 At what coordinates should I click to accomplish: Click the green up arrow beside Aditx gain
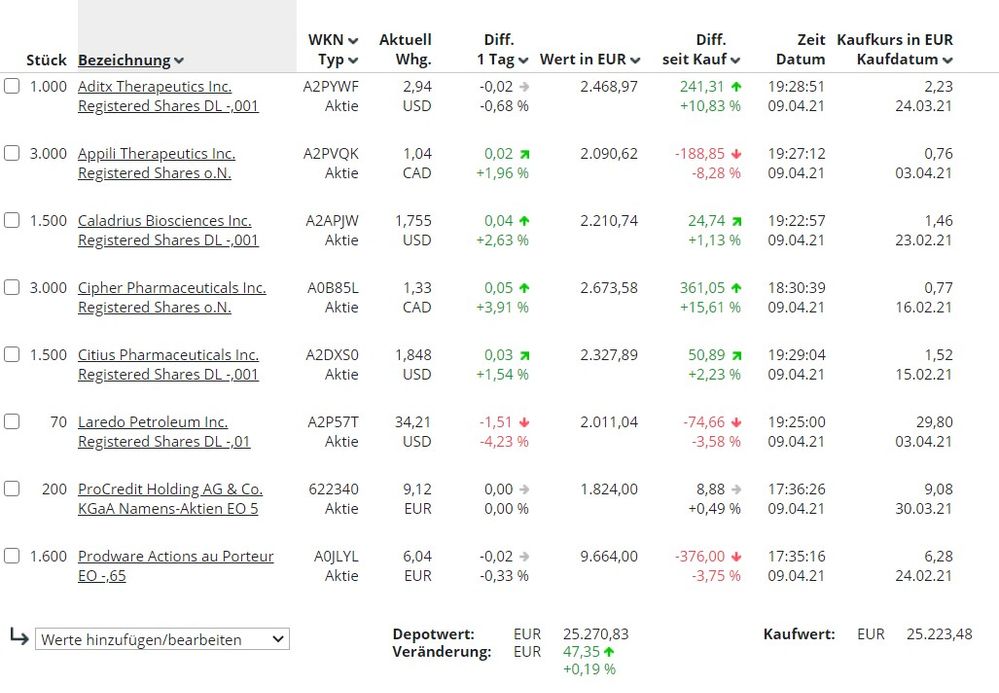(x=736, y=87)
